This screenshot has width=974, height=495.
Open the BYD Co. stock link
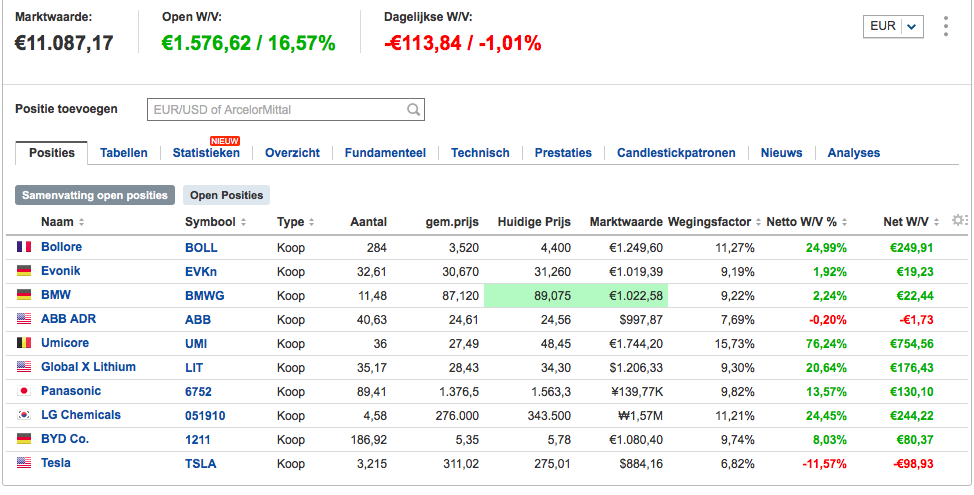click(x=65, y=438)
